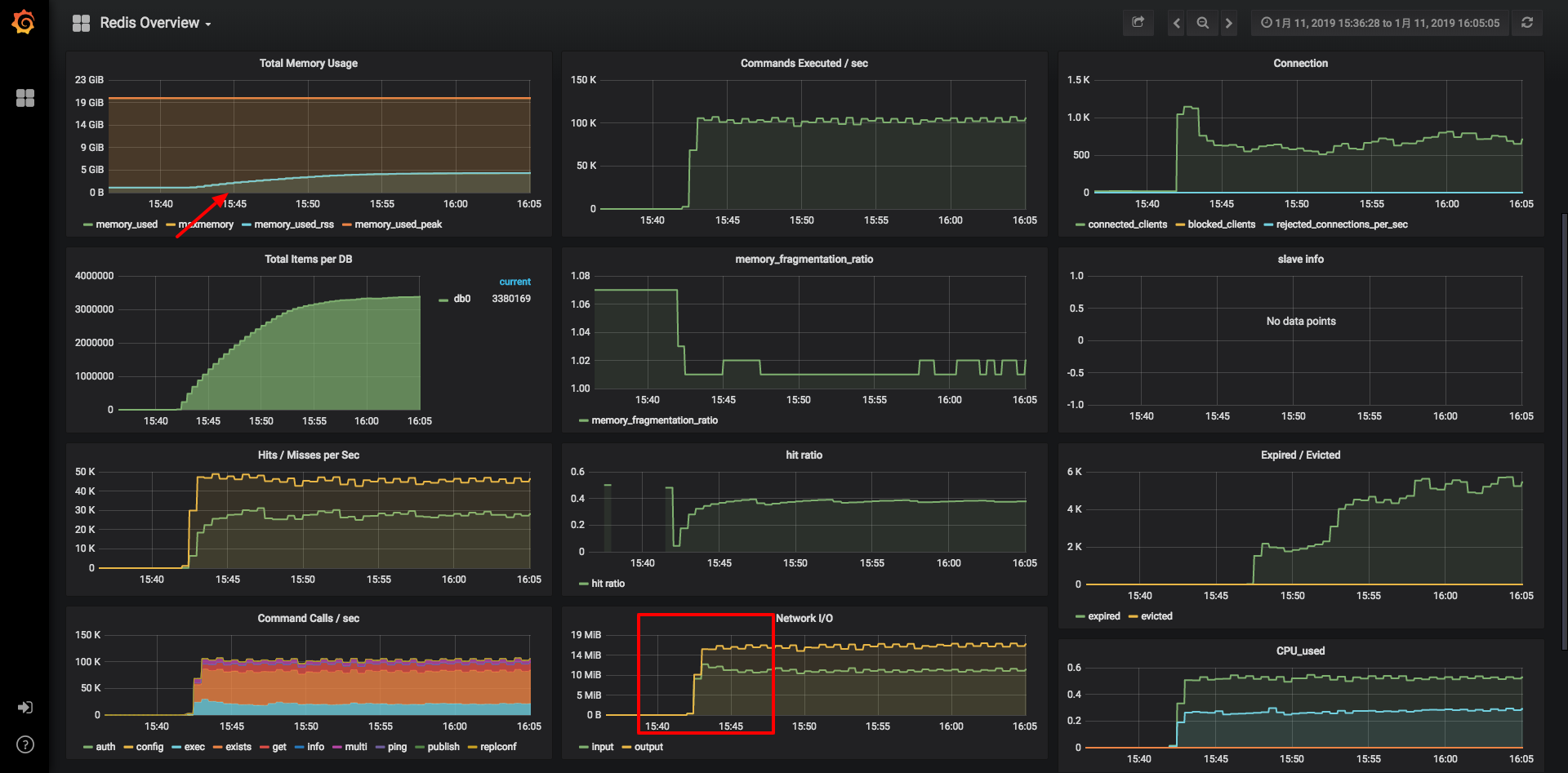
Task: Toggle memory_used_peak legend series
Action: [399, 224]
